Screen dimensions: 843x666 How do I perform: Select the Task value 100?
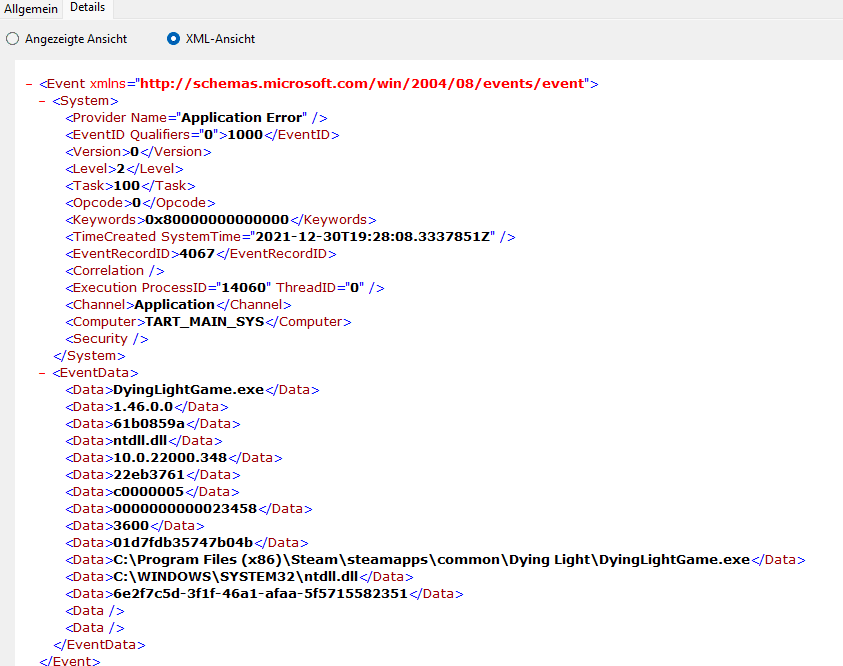pos(127,186)
